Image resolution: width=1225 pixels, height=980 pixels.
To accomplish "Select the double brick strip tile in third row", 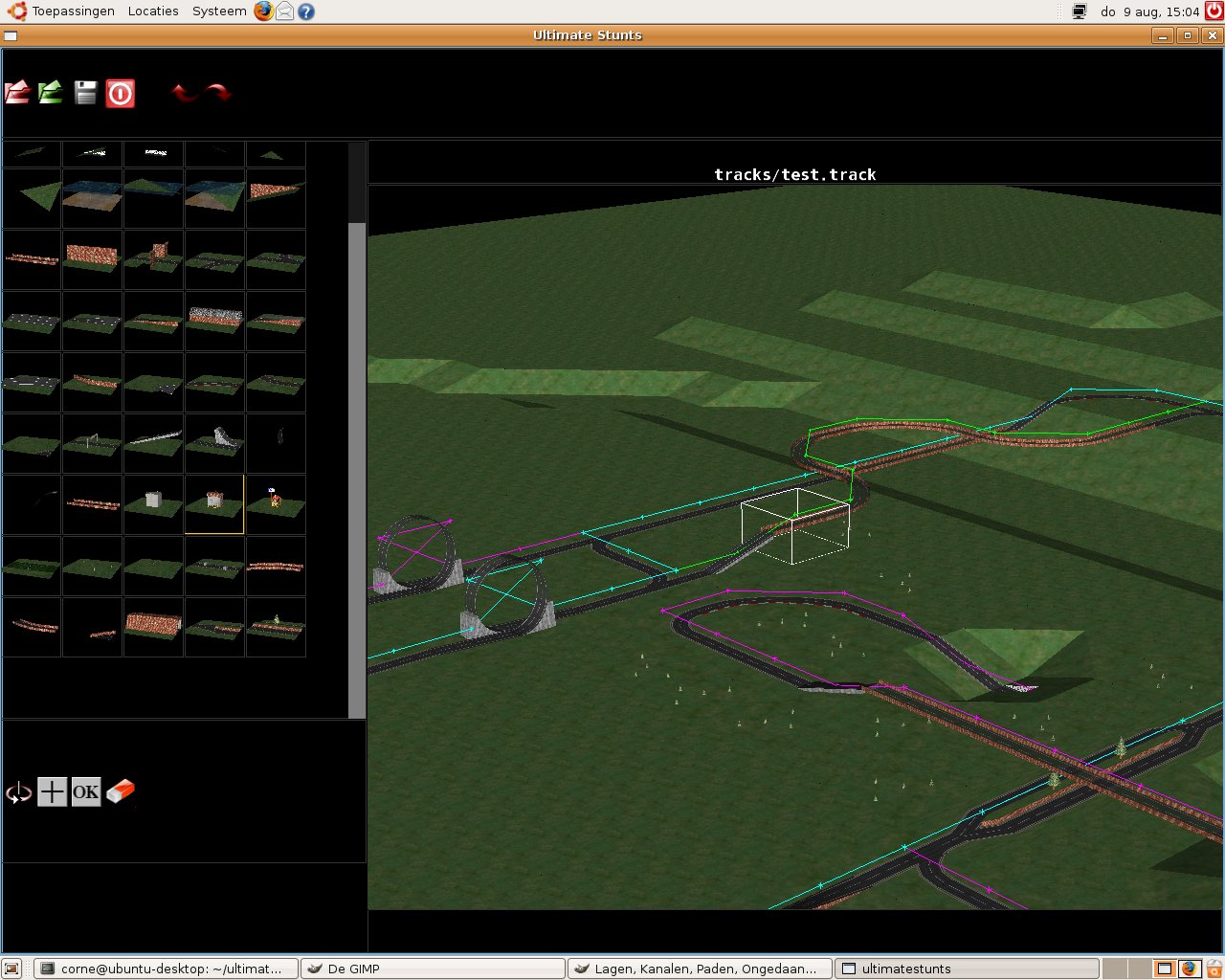I will point(31,259).
